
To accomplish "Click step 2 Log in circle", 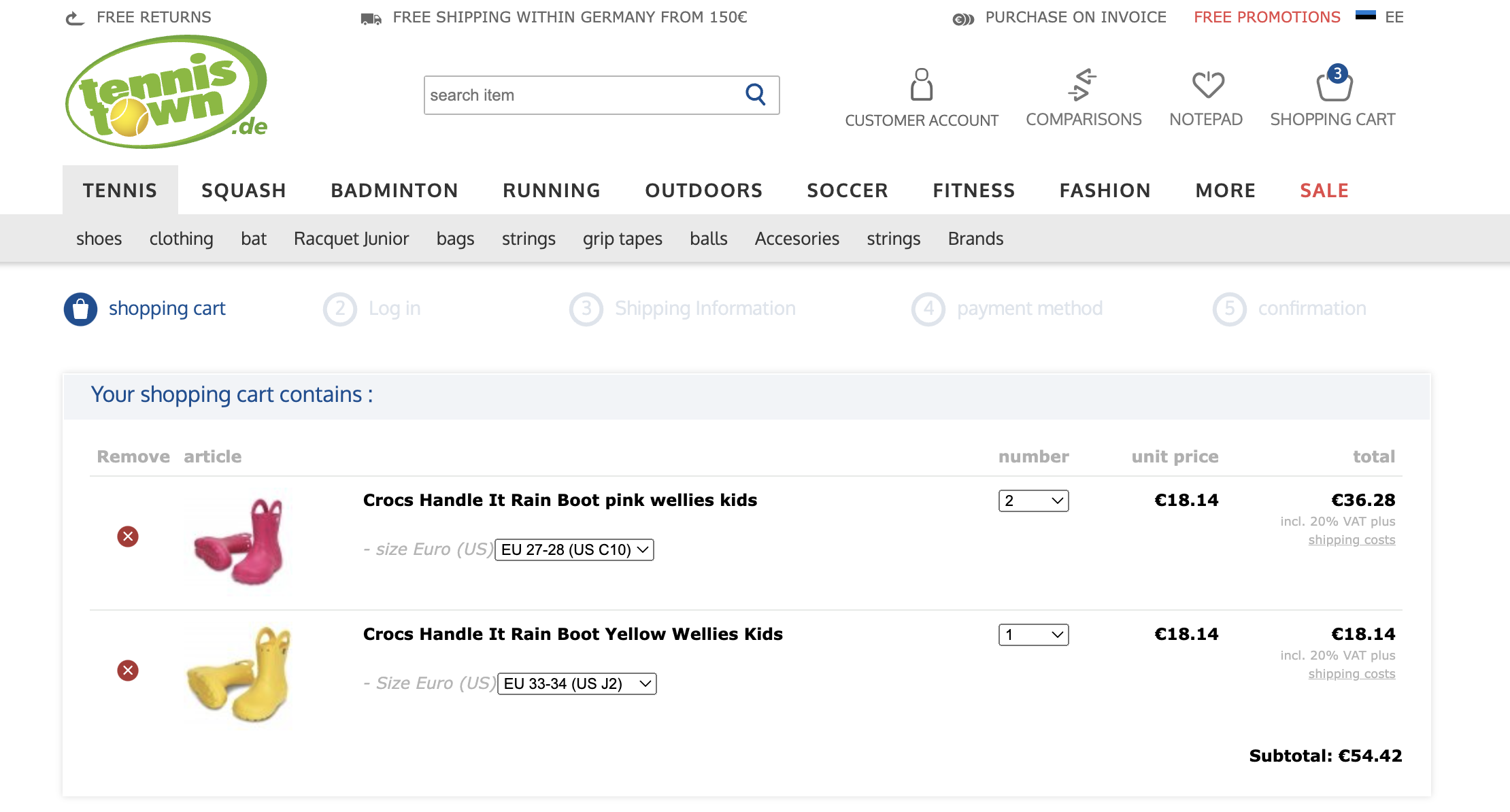I will pyautogui.click(x=340, y=309).
